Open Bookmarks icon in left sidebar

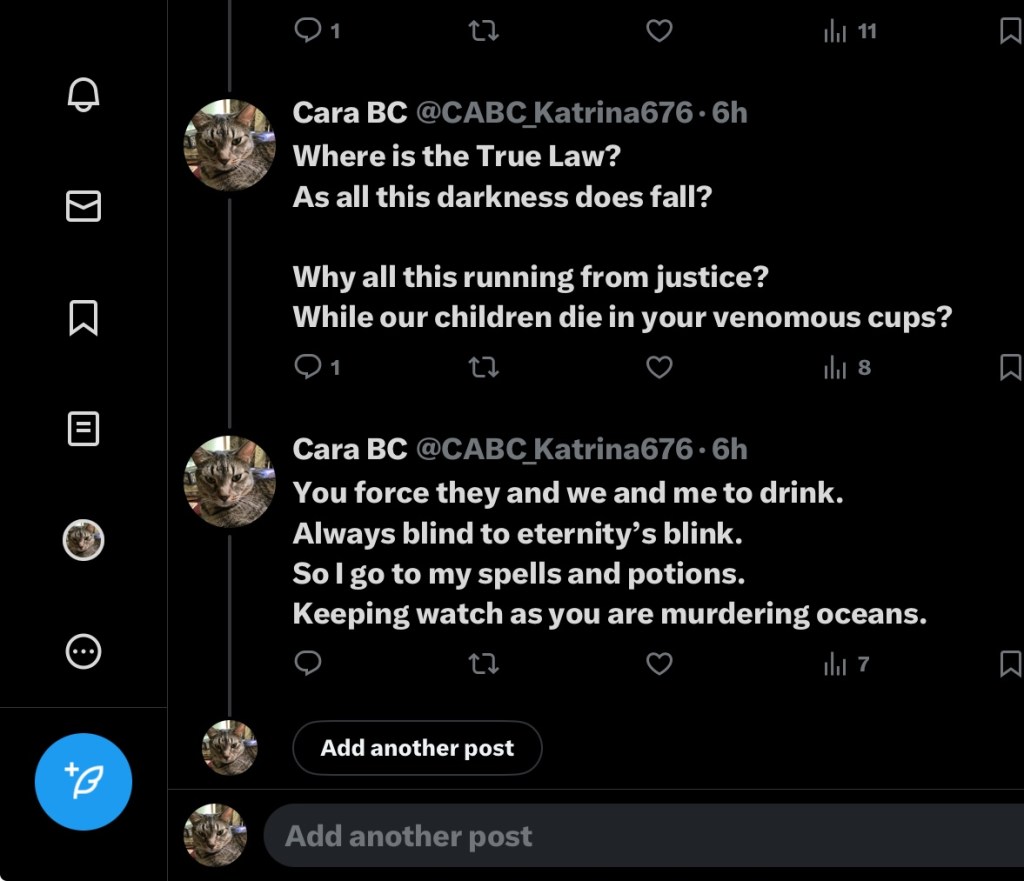point(83,318)
